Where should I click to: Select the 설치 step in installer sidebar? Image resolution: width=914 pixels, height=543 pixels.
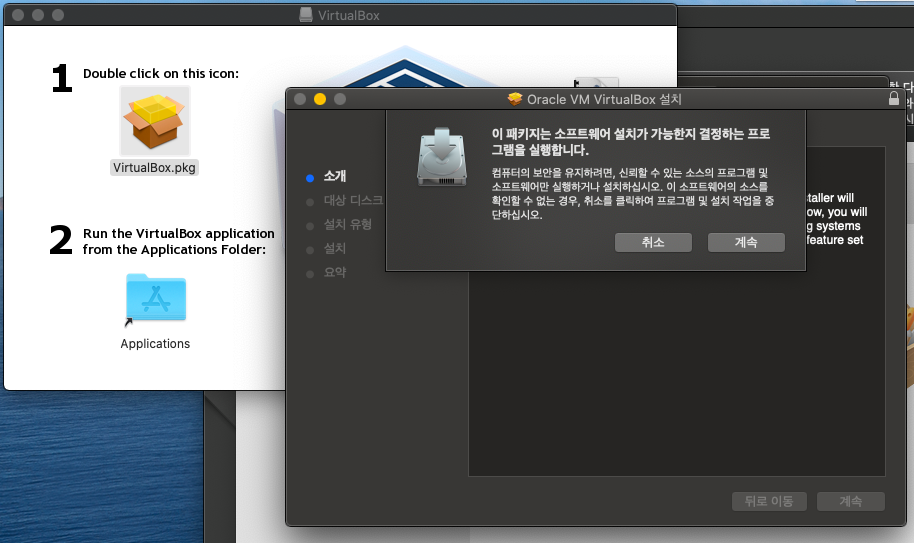(335, 249)
